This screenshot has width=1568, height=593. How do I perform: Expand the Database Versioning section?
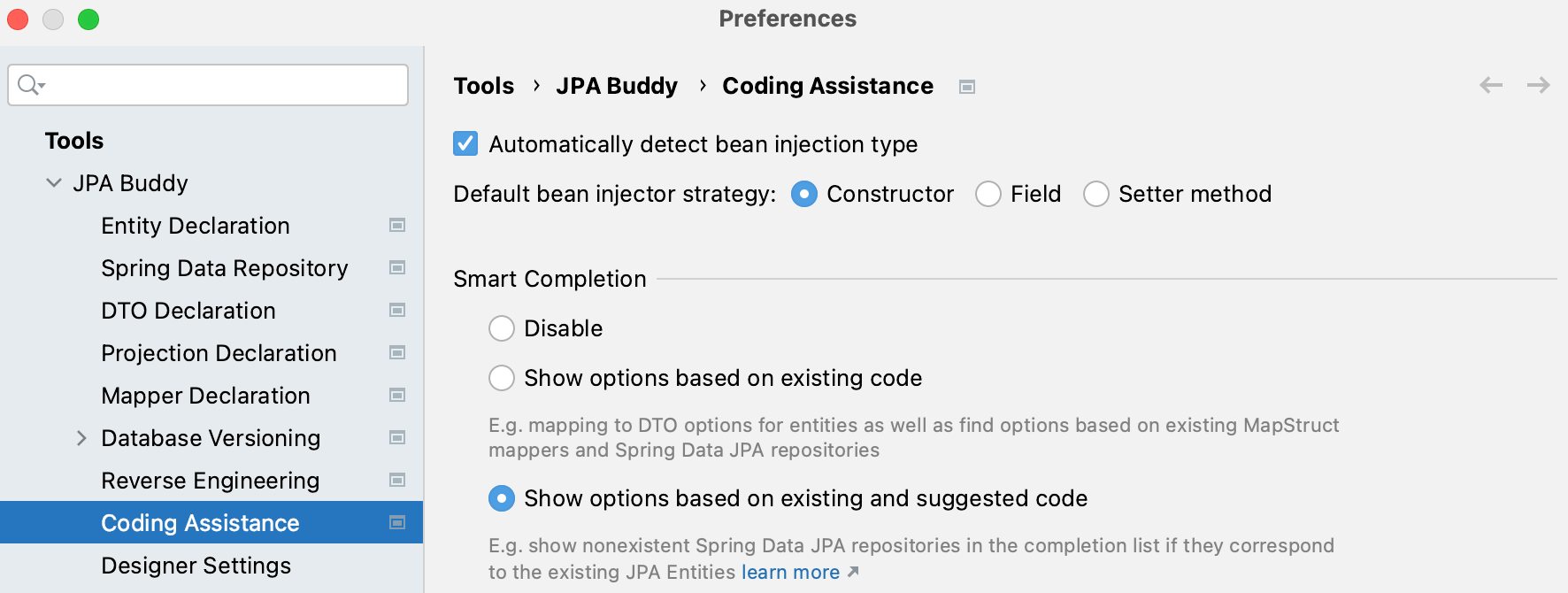81,438
